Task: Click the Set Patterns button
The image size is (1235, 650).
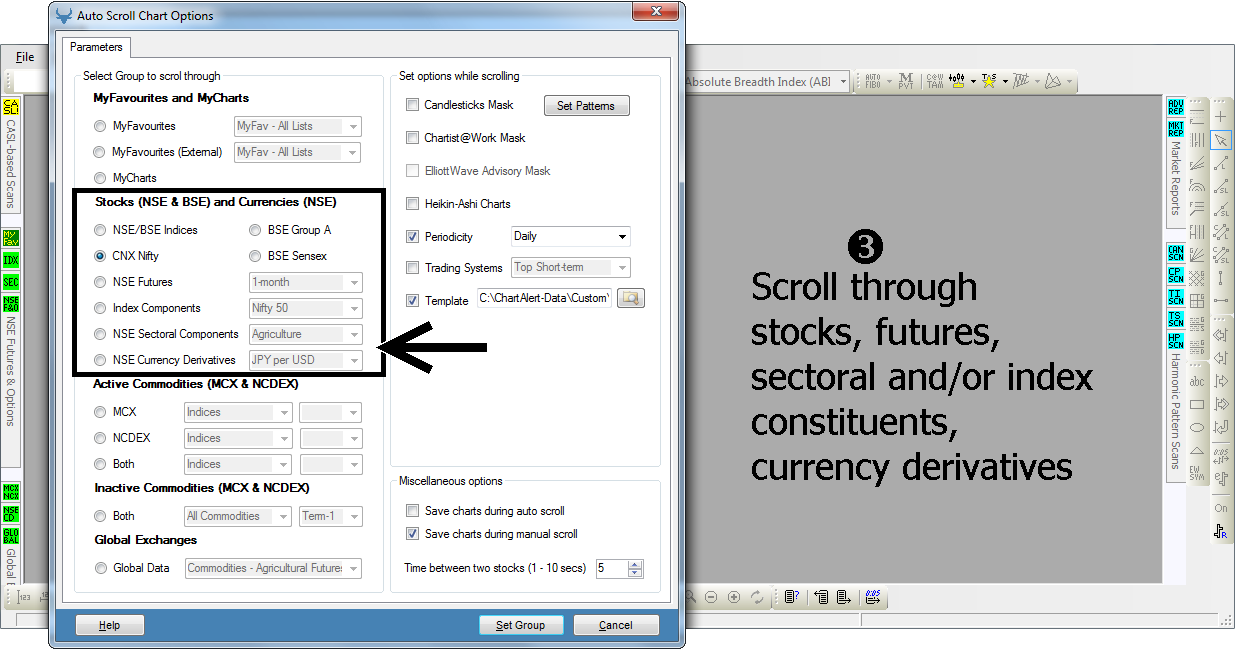Action: (x=586, y=105)
